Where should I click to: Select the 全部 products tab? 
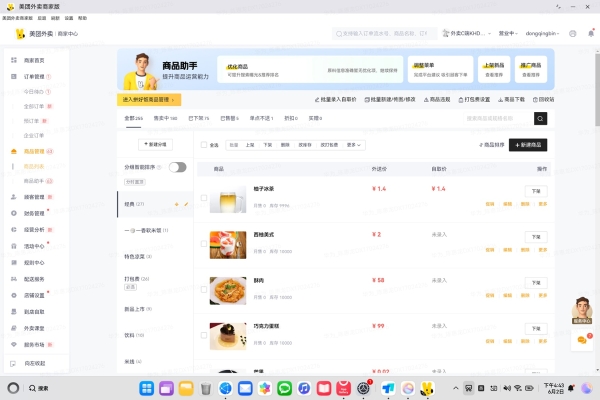tap(134, 118)
